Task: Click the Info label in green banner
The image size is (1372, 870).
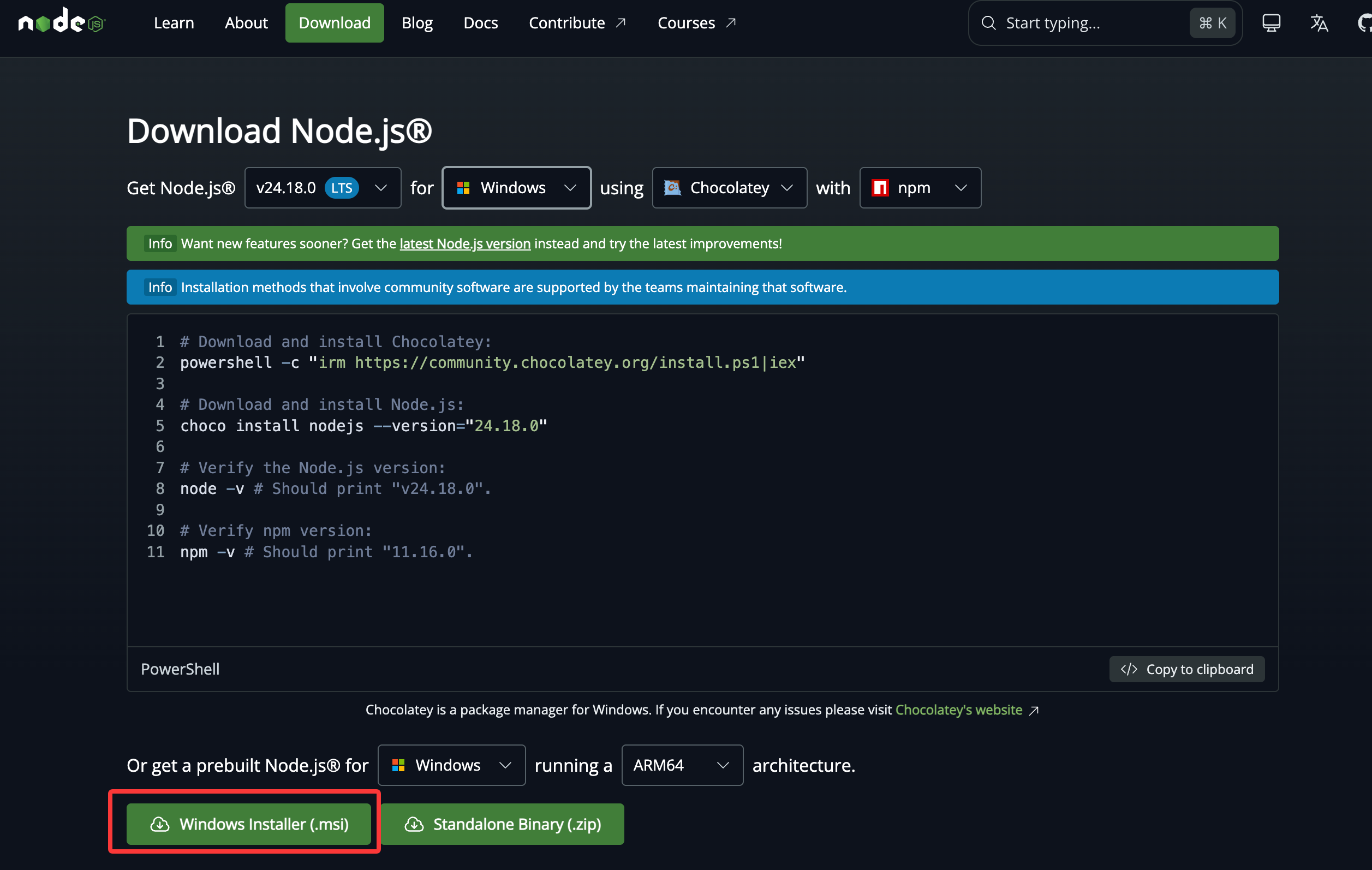Action: pos(159,243)
